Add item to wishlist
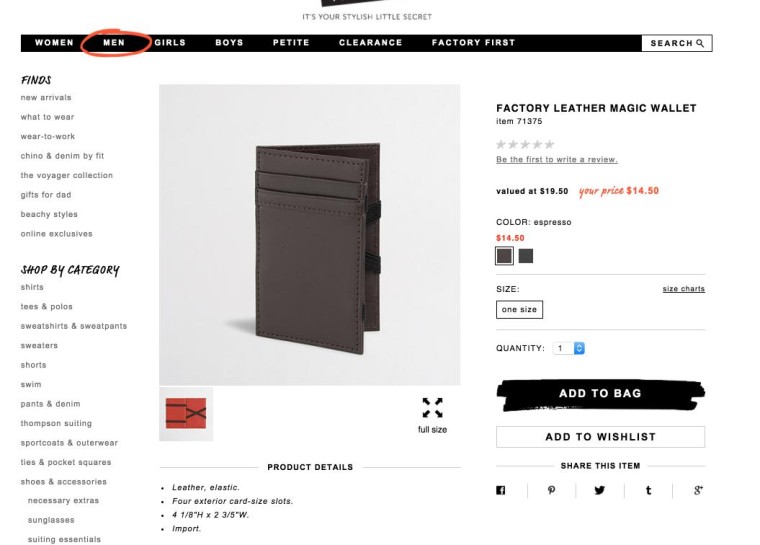 coord(601,437)
